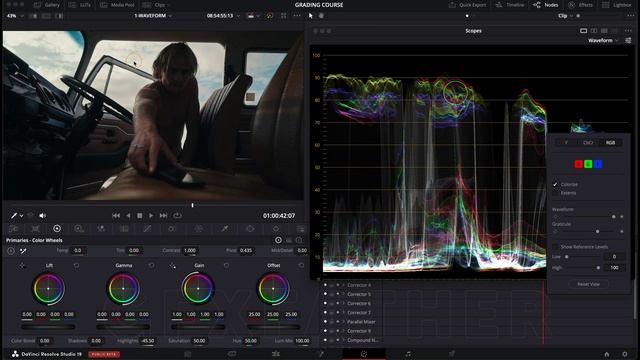
Task: Jump to first frame in viewer
Action: pyautogui.click(x=116, y=216)
